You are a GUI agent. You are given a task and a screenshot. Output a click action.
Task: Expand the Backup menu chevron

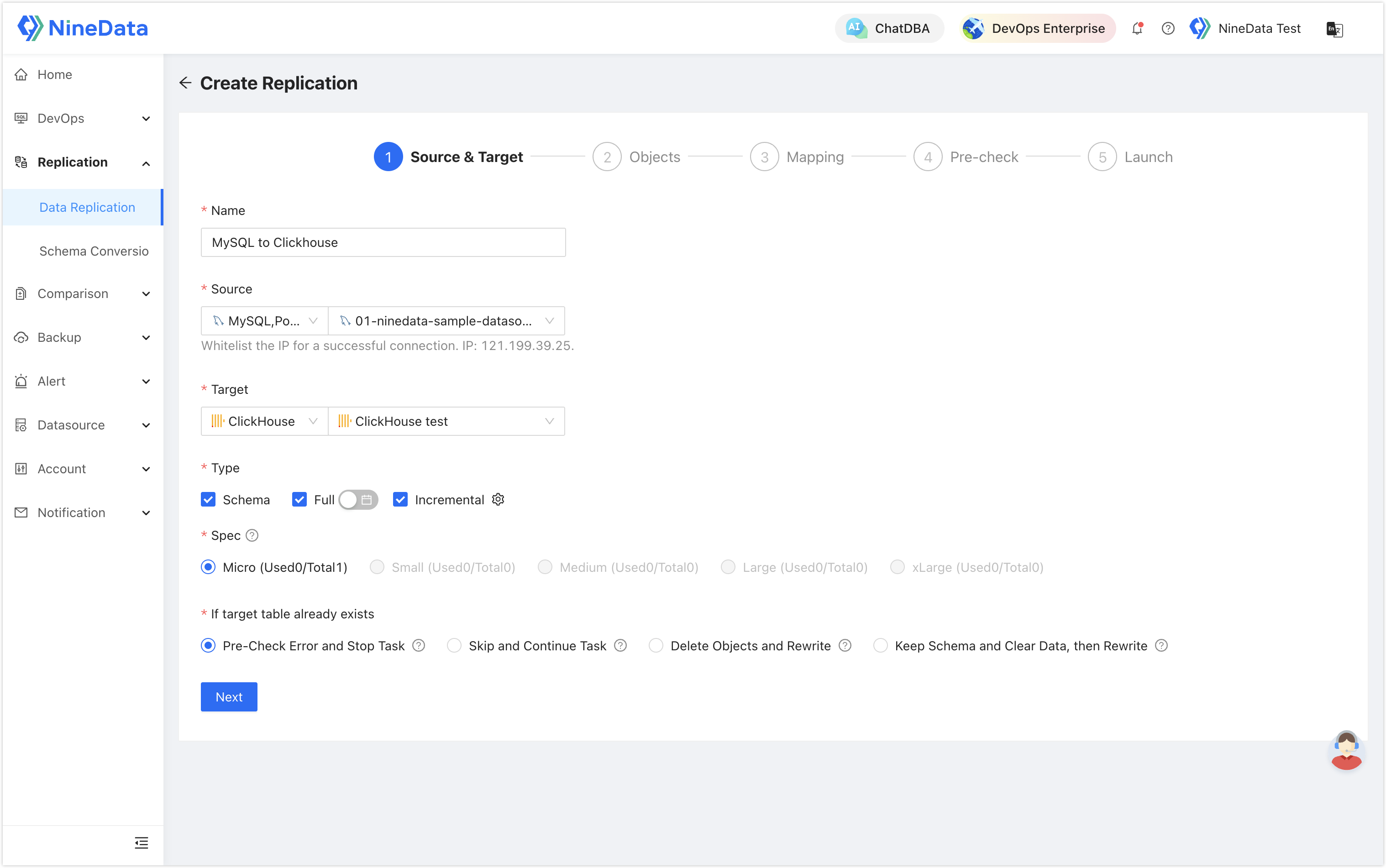click(147, 338)
